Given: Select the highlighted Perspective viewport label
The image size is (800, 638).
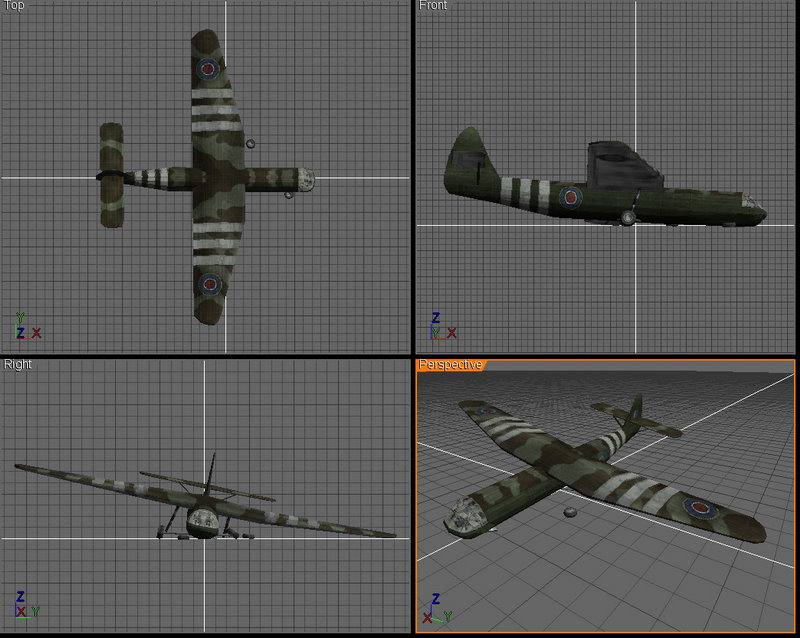Looking at the screenshot, I should pos(450,364).
